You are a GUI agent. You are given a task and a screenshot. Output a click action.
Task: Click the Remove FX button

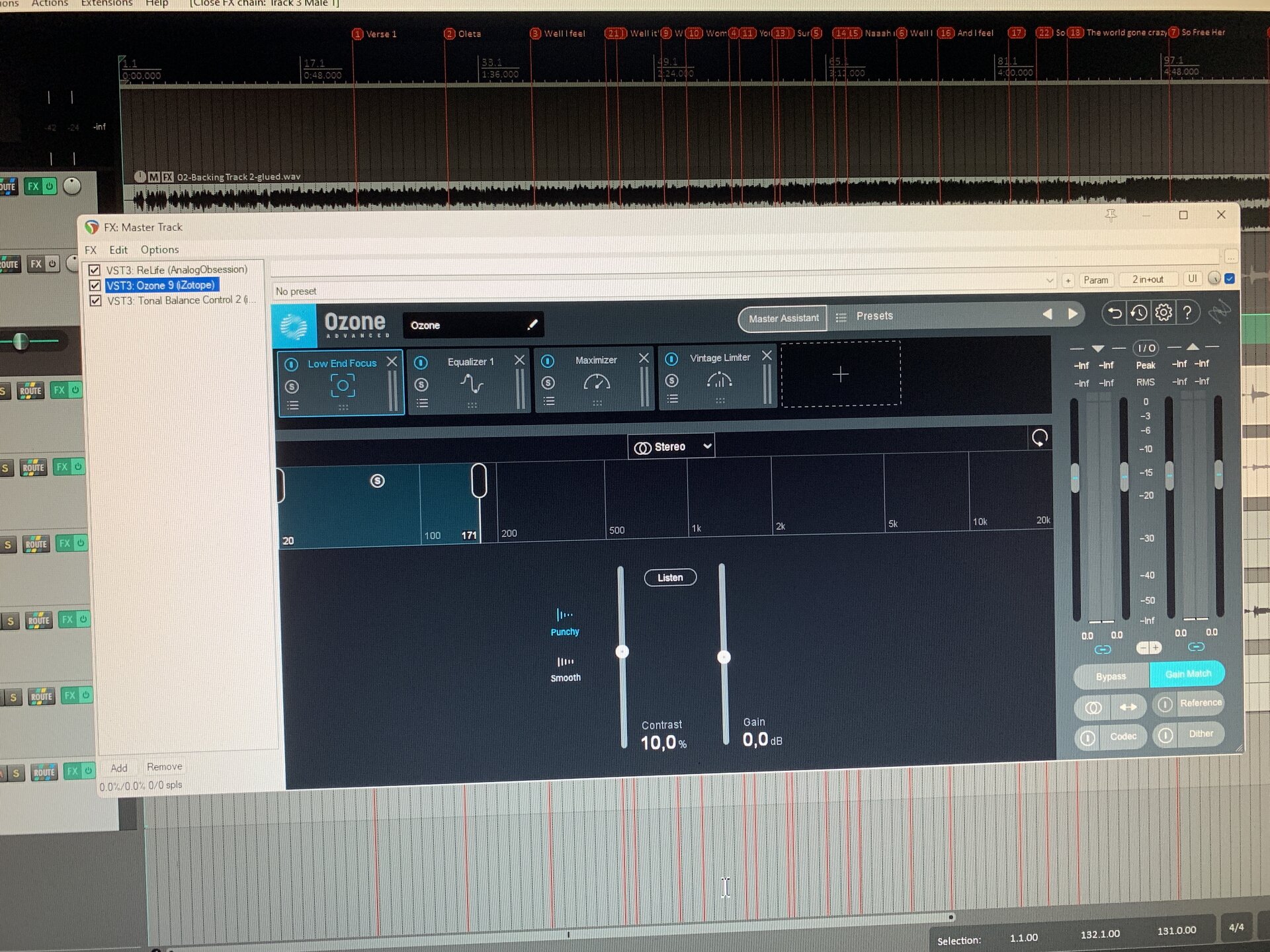coord(164,767)
